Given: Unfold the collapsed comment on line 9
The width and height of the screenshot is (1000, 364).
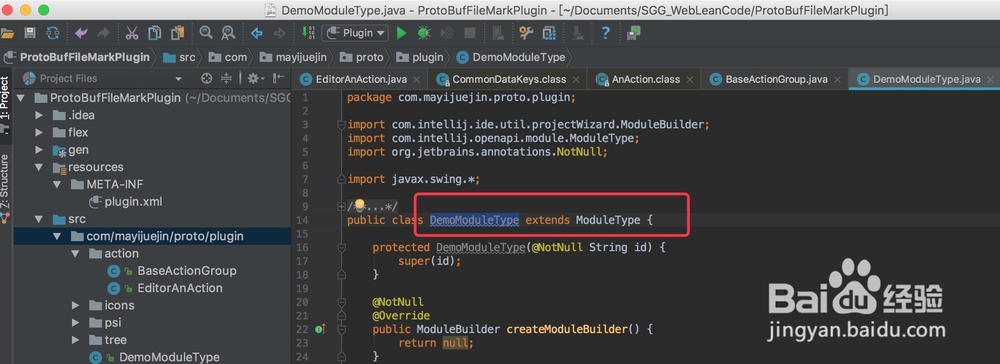Looking at the screenshot, I should (x=341, y=207).
